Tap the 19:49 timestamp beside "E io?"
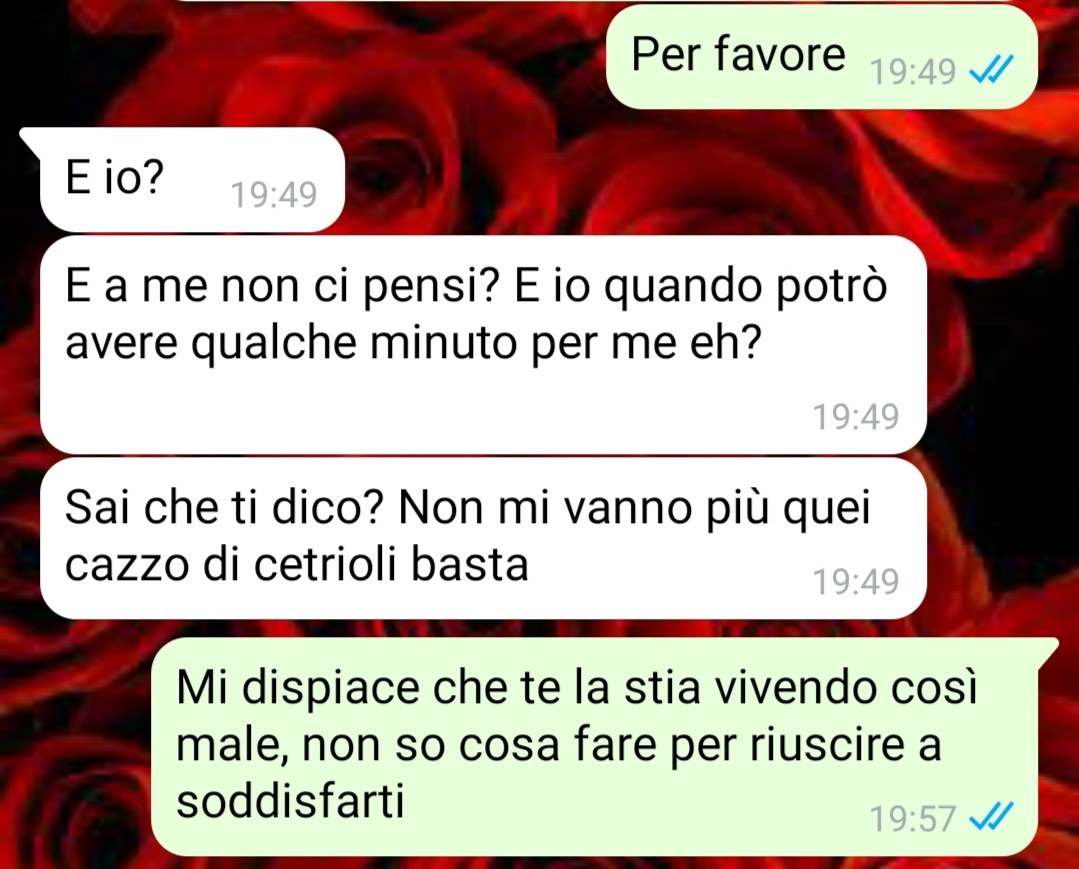The width and height of the screenshot is (1079, 869). [x=273, y=195]
